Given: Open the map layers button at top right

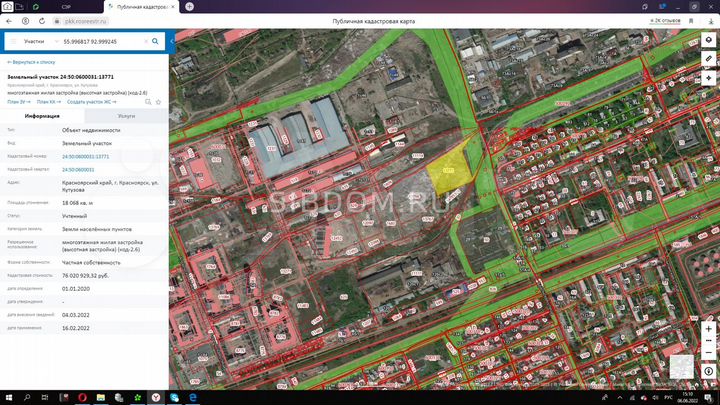Looking at the screenshot, I should [709, 40].
